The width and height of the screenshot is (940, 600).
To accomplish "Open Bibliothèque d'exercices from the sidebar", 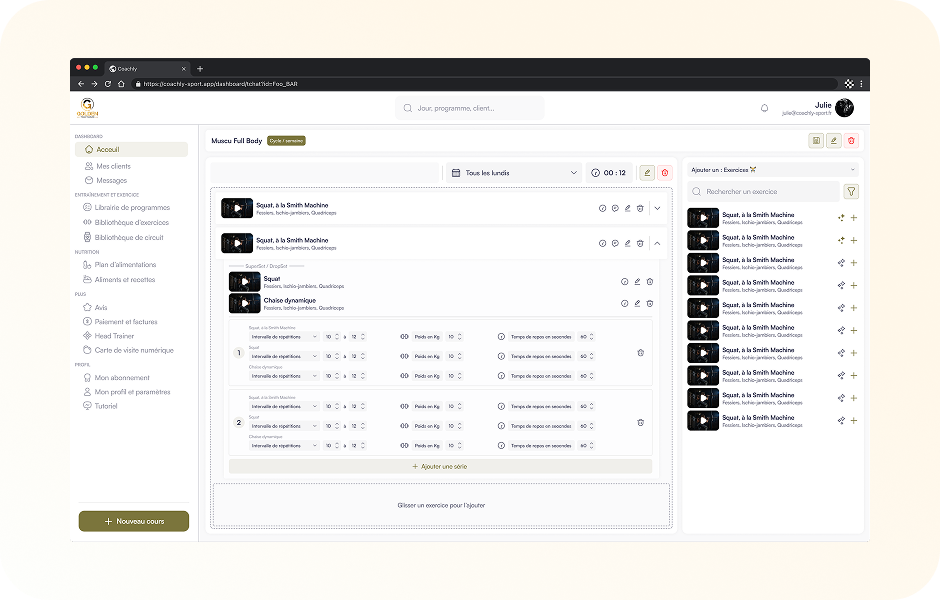I will coord(127,221).
